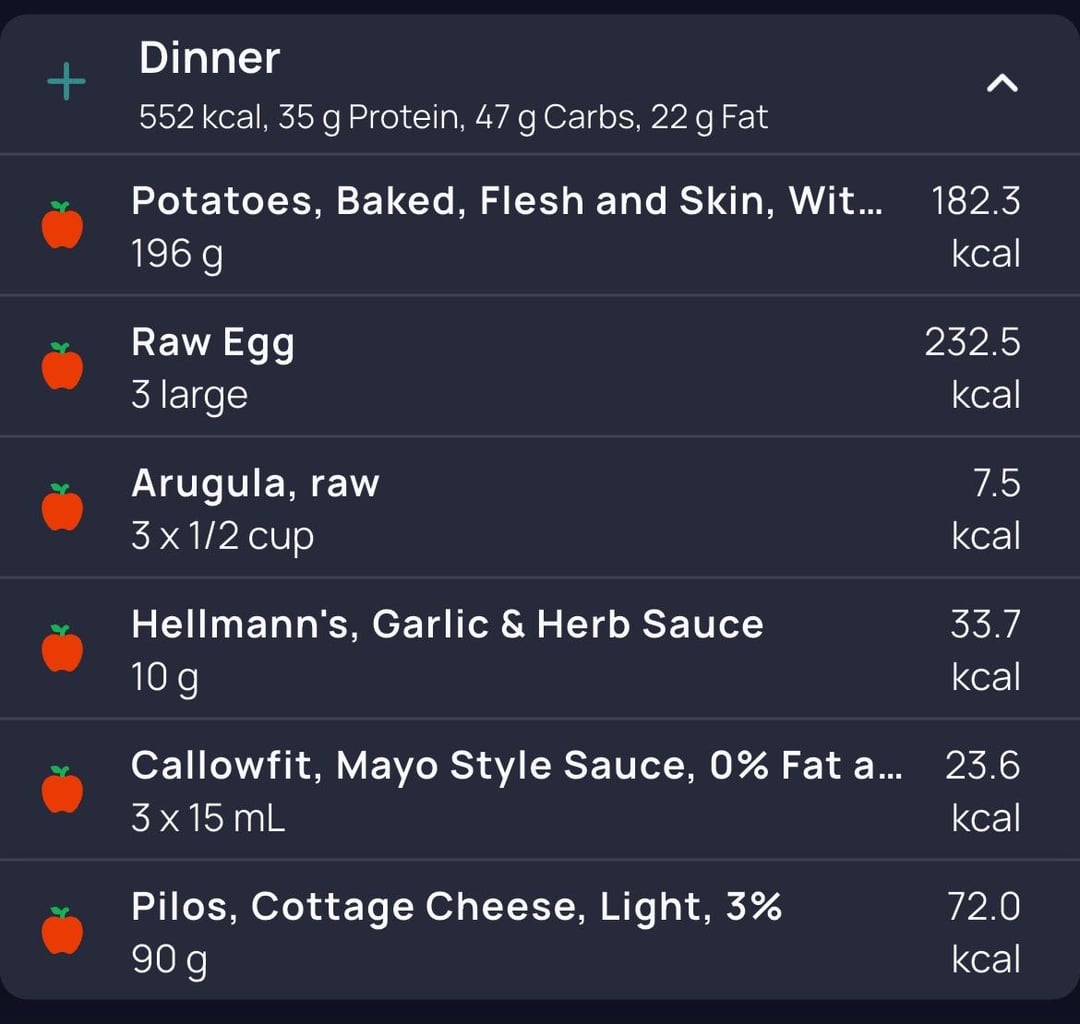The image size is (1080, 1024).
Task: Select the 232.5 kcal value for Raw Egg
Action: (973, 368)
